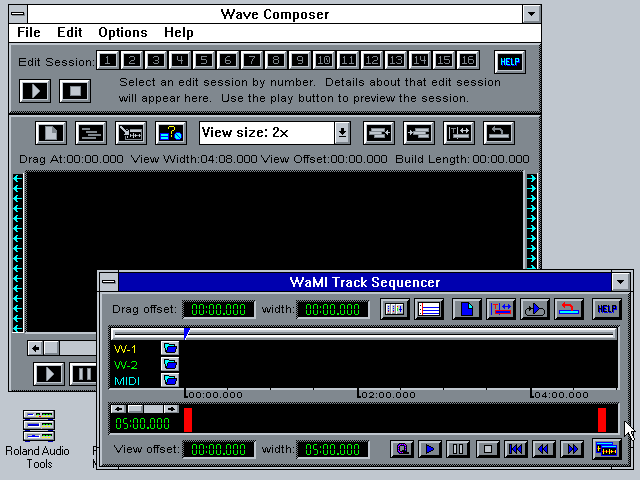Image resolution: width=640 pixels, height=480 pixels.
Task: Open the Edit menu in Wave Composer
Action: [x=69, y=32]
